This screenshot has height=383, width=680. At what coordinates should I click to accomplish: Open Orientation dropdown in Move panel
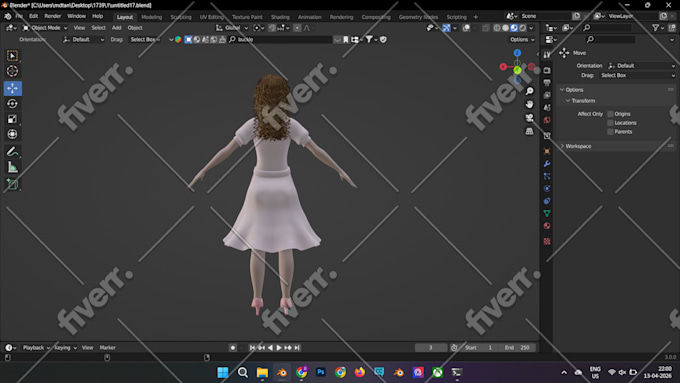pyautogui.click(x=641, y=65)
